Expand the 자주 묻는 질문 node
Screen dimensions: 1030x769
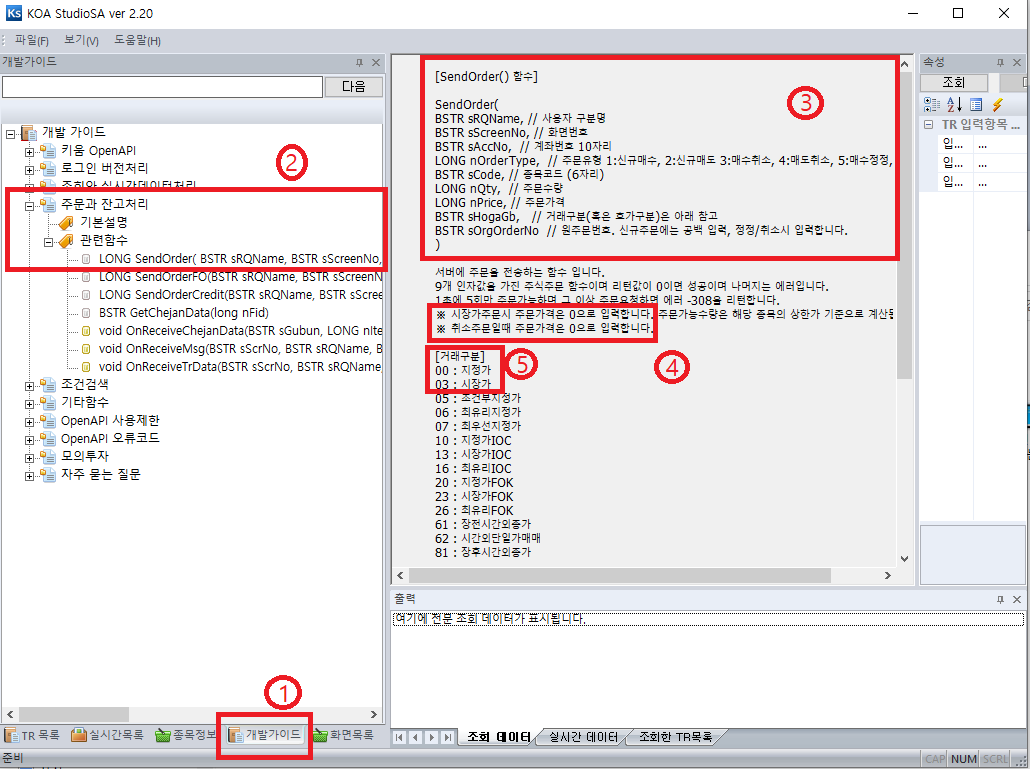(x=30, y=476)
